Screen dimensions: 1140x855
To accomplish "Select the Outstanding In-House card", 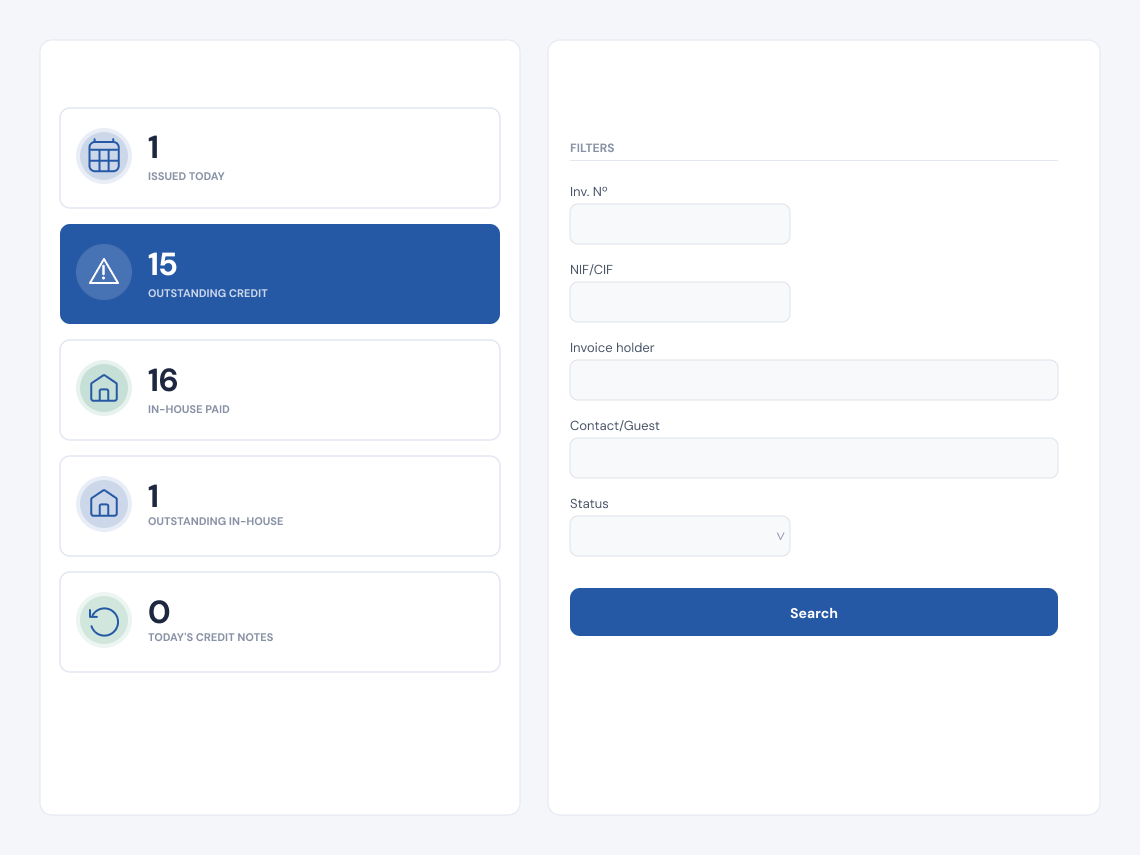I will 280,506.
